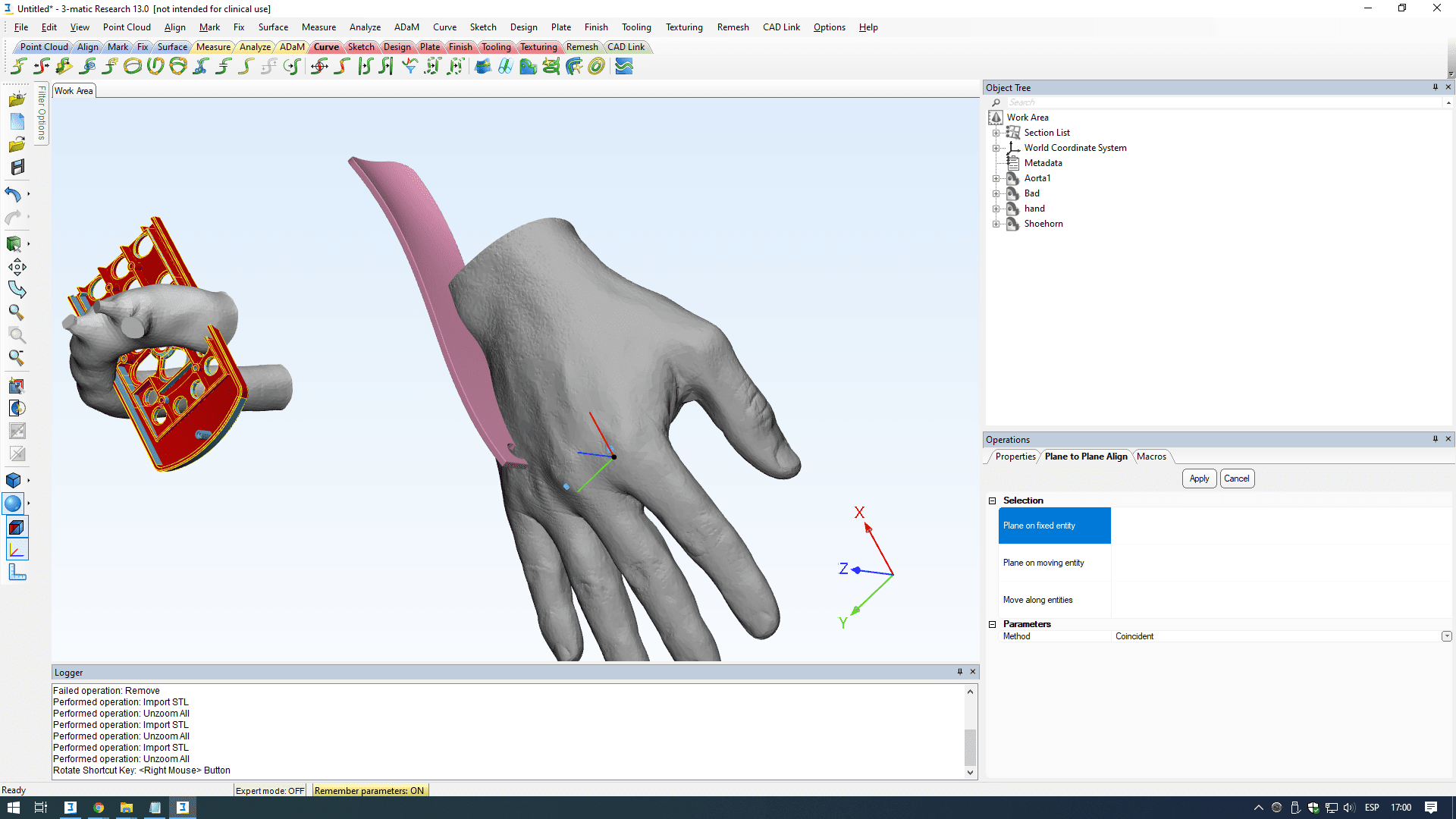Toggle Expert mode OFF indicator
1456x819 pixels.
pyautogui.click(x=270, y=790)
